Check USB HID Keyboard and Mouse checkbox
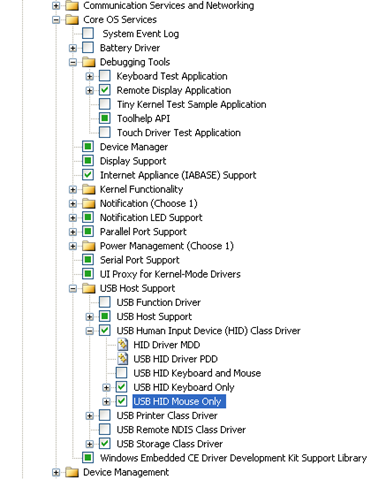The height and width of the screenshot is (480, 386). [x=121, y=373]
